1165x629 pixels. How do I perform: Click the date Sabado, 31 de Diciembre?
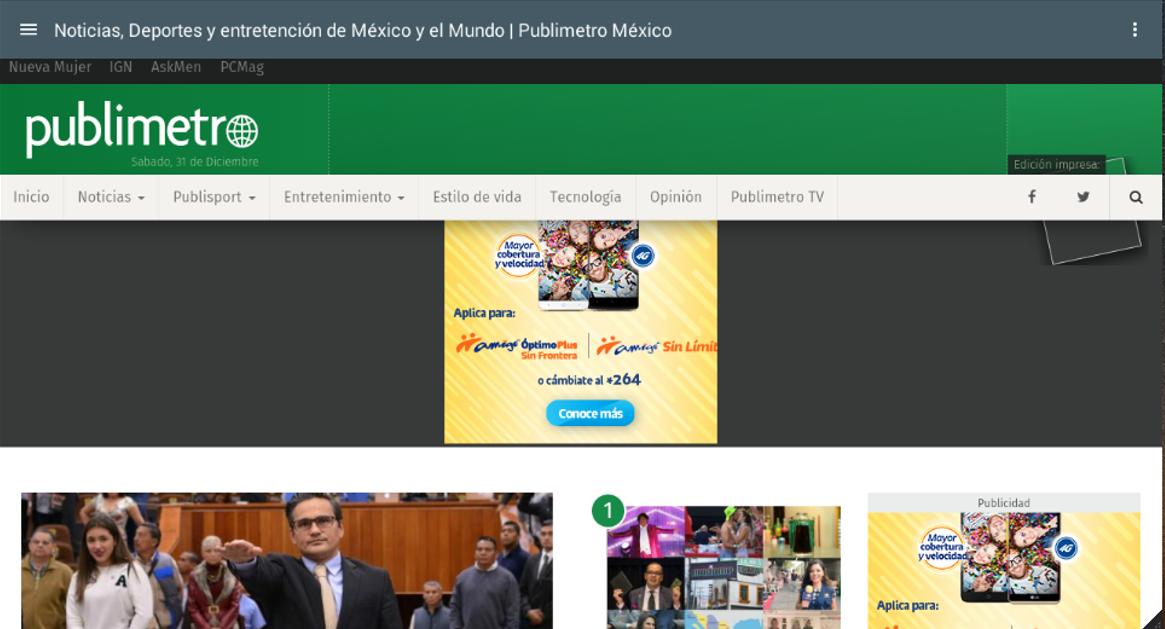coord(195,162)
